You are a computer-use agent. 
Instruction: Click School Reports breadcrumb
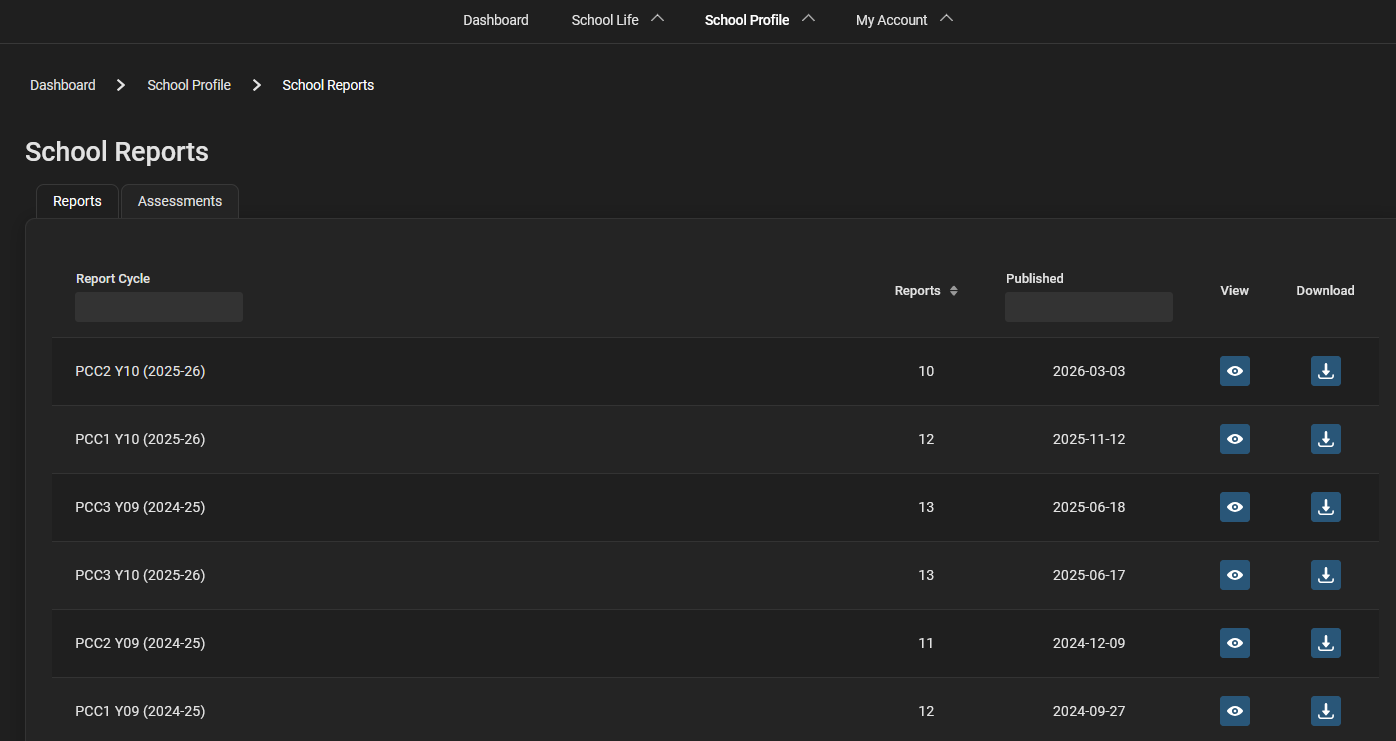(328, 85)
